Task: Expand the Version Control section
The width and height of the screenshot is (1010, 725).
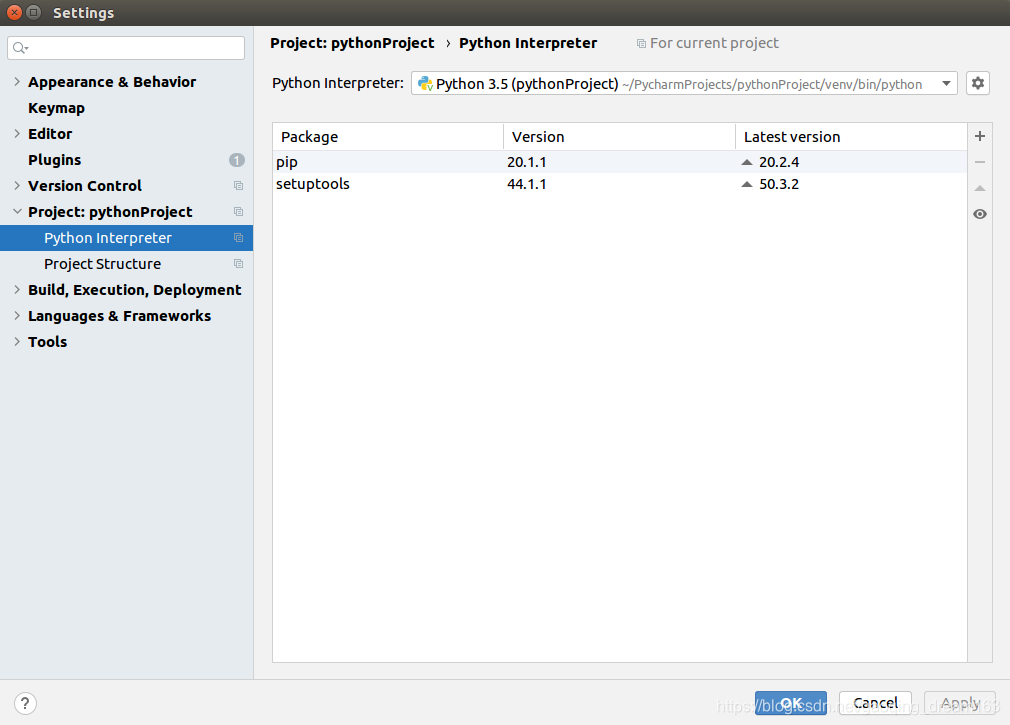Action: 17,186
